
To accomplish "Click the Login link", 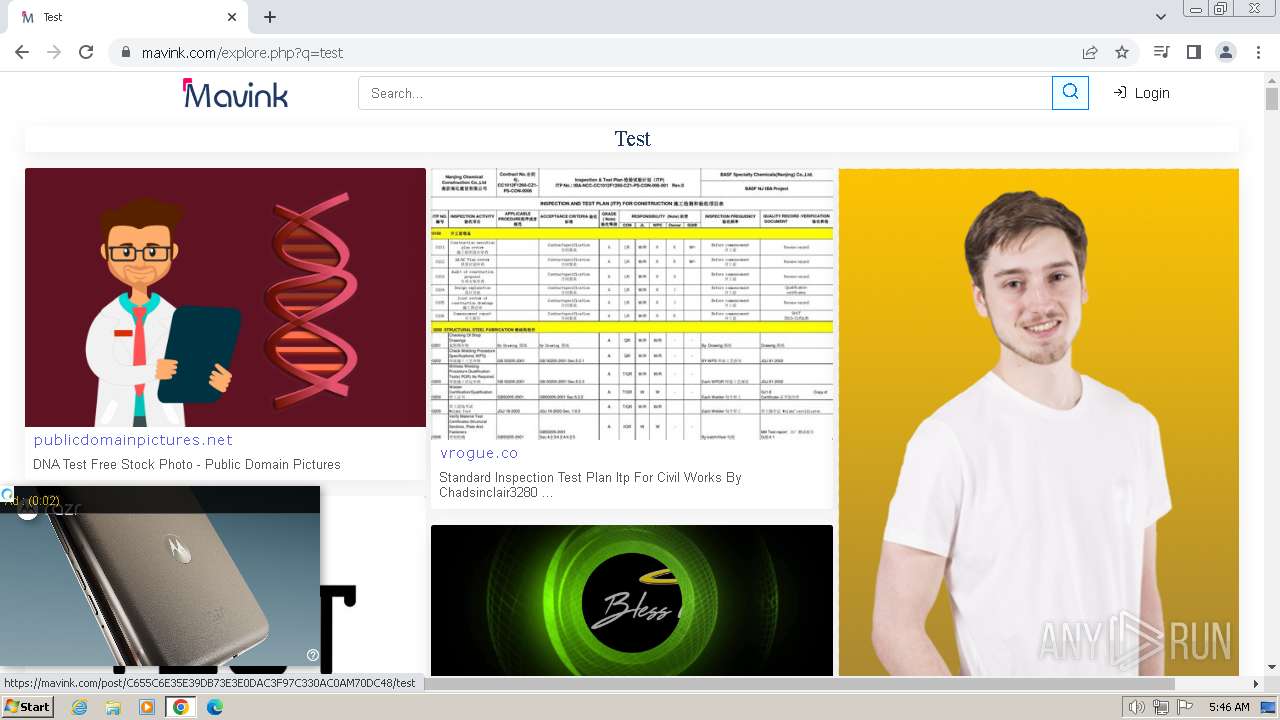I will (x=1141, y=93).
